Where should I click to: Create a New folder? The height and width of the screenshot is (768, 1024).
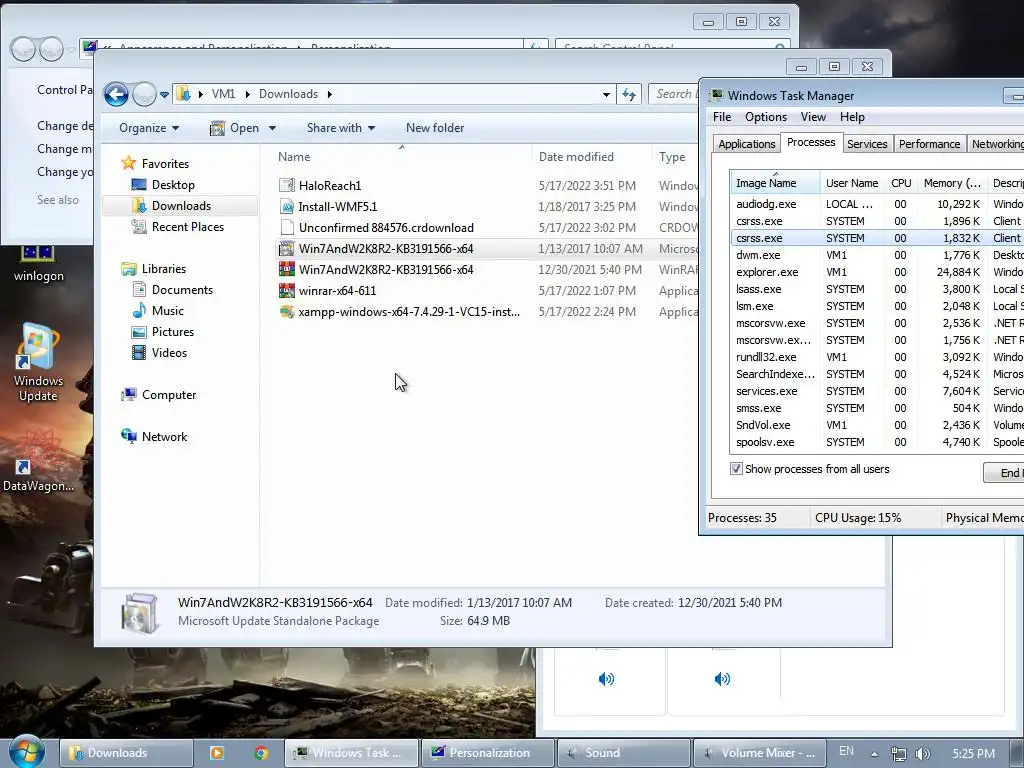point(435,128)
